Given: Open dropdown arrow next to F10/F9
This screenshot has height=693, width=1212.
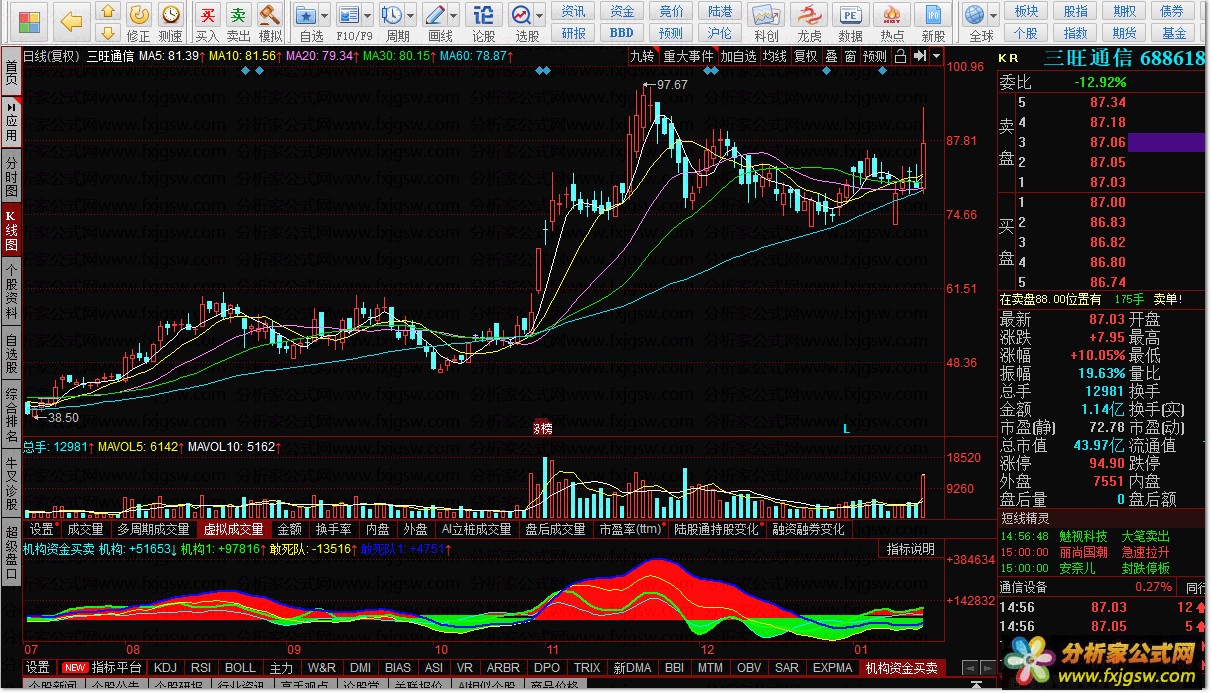Looking at the screenshot, I should tap(367, 16).
